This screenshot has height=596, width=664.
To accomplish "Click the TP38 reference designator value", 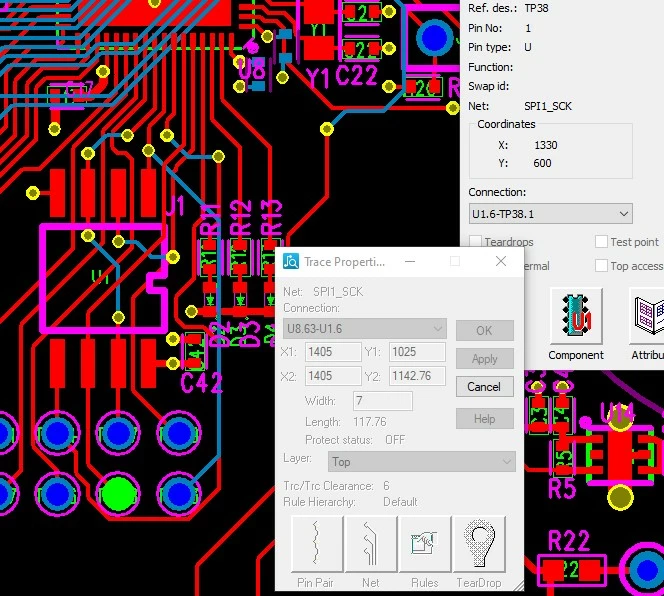I will pos(536,8).
